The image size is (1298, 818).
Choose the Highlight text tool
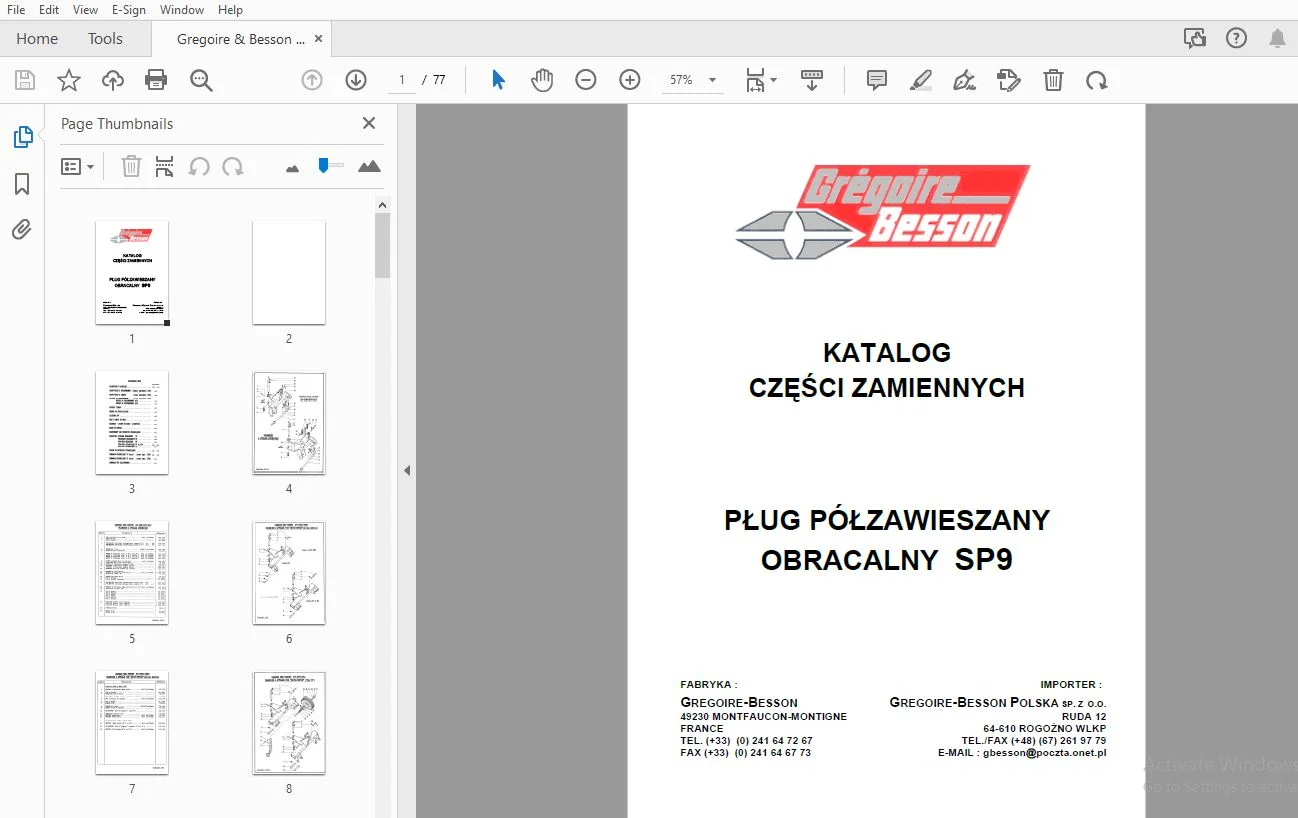[921, 80]
